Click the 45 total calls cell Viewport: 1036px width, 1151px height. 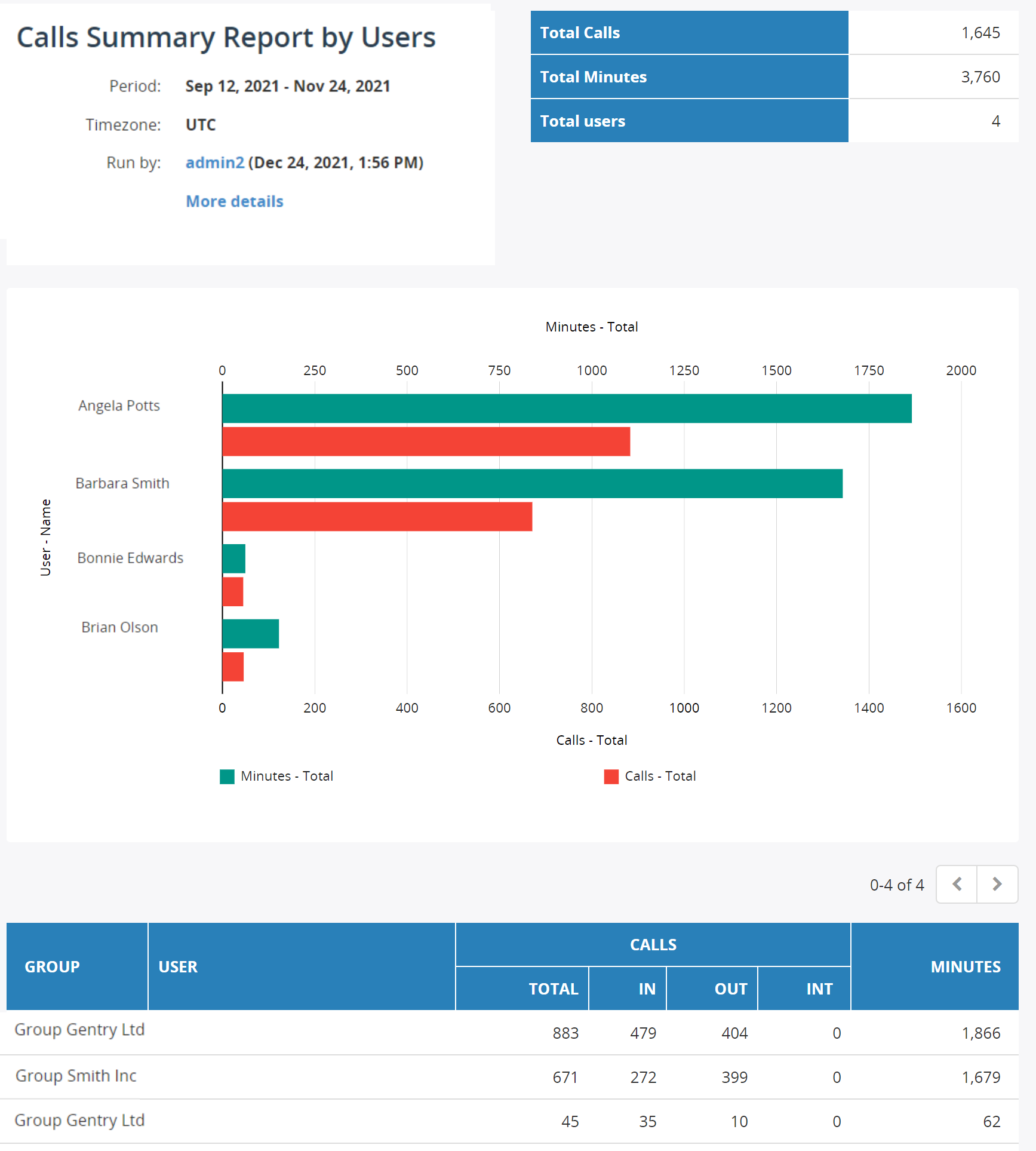coord(570,1122)
